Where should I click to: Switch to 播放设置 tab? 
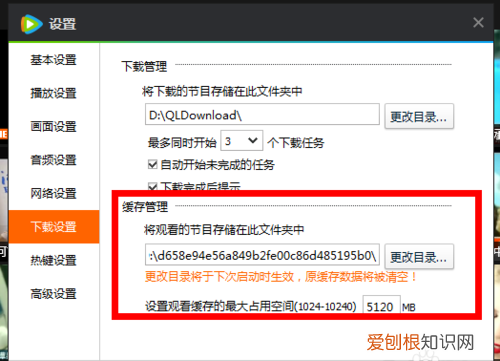[54, 93]
